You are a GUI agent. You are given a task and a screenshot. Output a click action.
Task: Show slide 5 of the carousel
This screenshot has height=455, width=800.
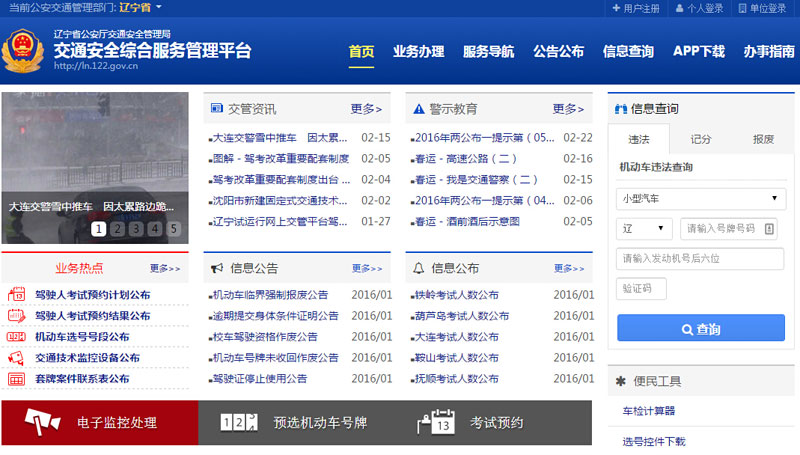(173, 229)
